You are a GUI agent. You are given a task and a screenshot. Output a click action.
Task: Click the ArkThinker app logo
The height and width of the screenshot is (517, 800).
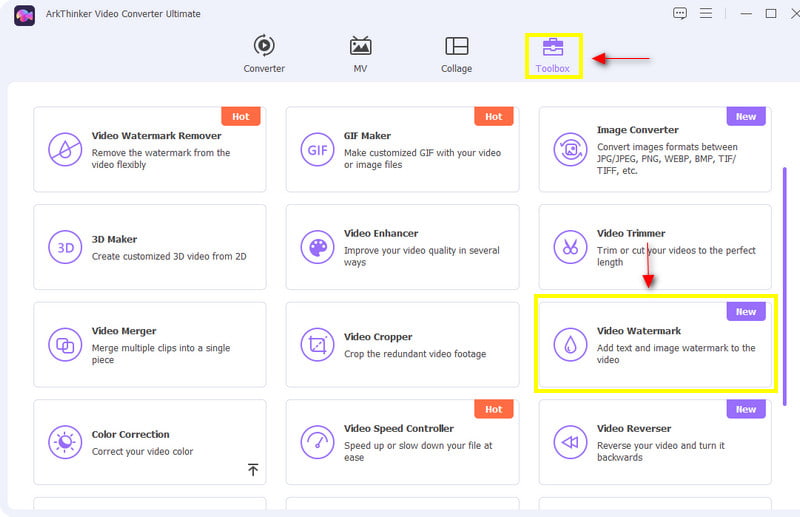pyautogui.click(x=24, y=15)
